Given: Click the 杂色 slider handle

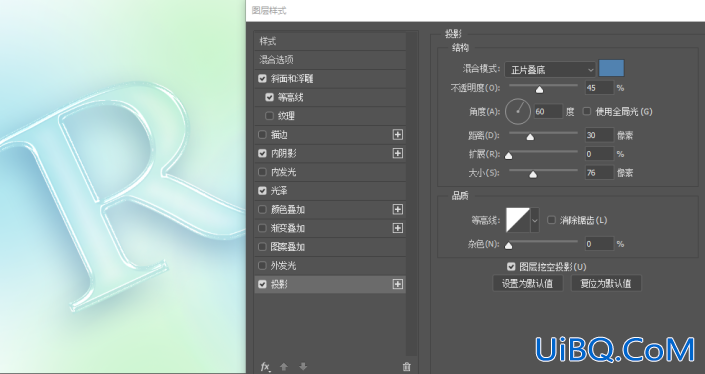Looking at the screenshot, I should click(509, 245).
